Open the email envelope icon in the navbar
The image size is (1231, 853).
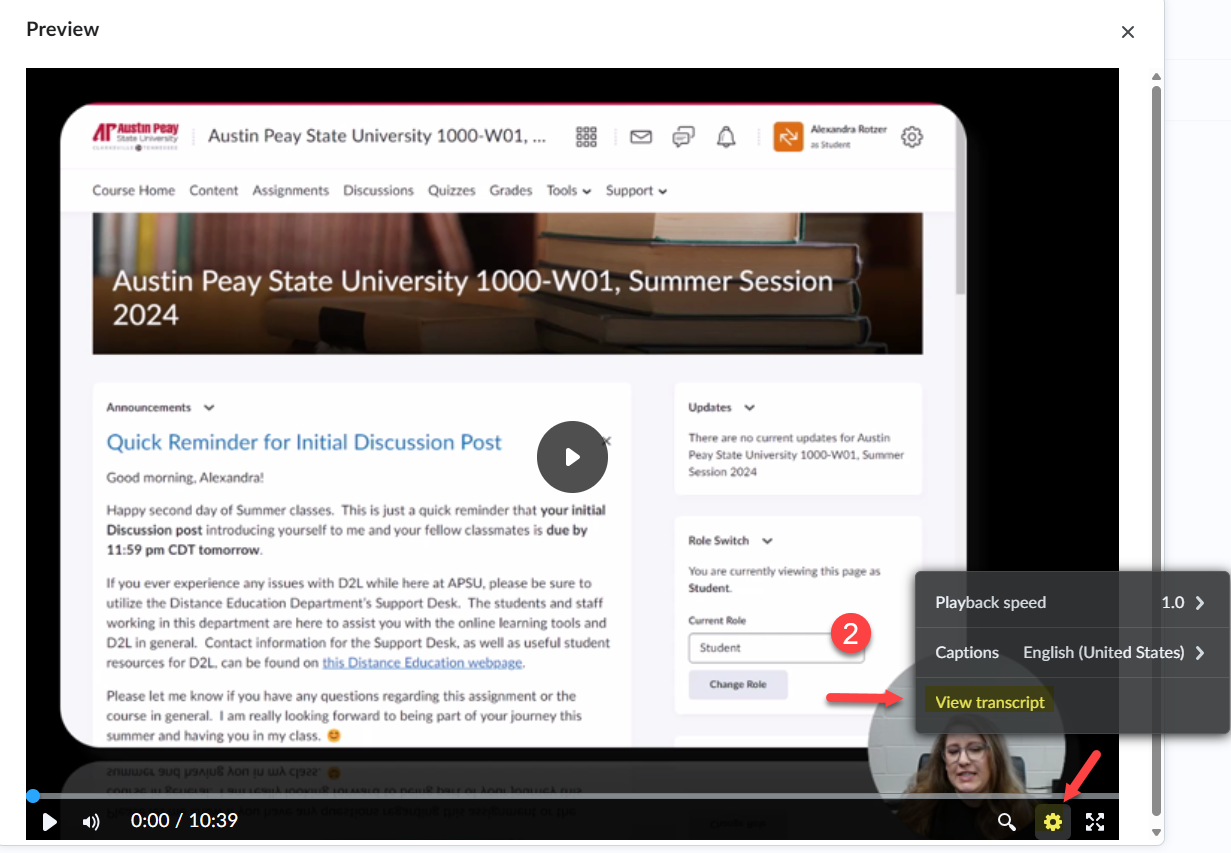(640, 137)
